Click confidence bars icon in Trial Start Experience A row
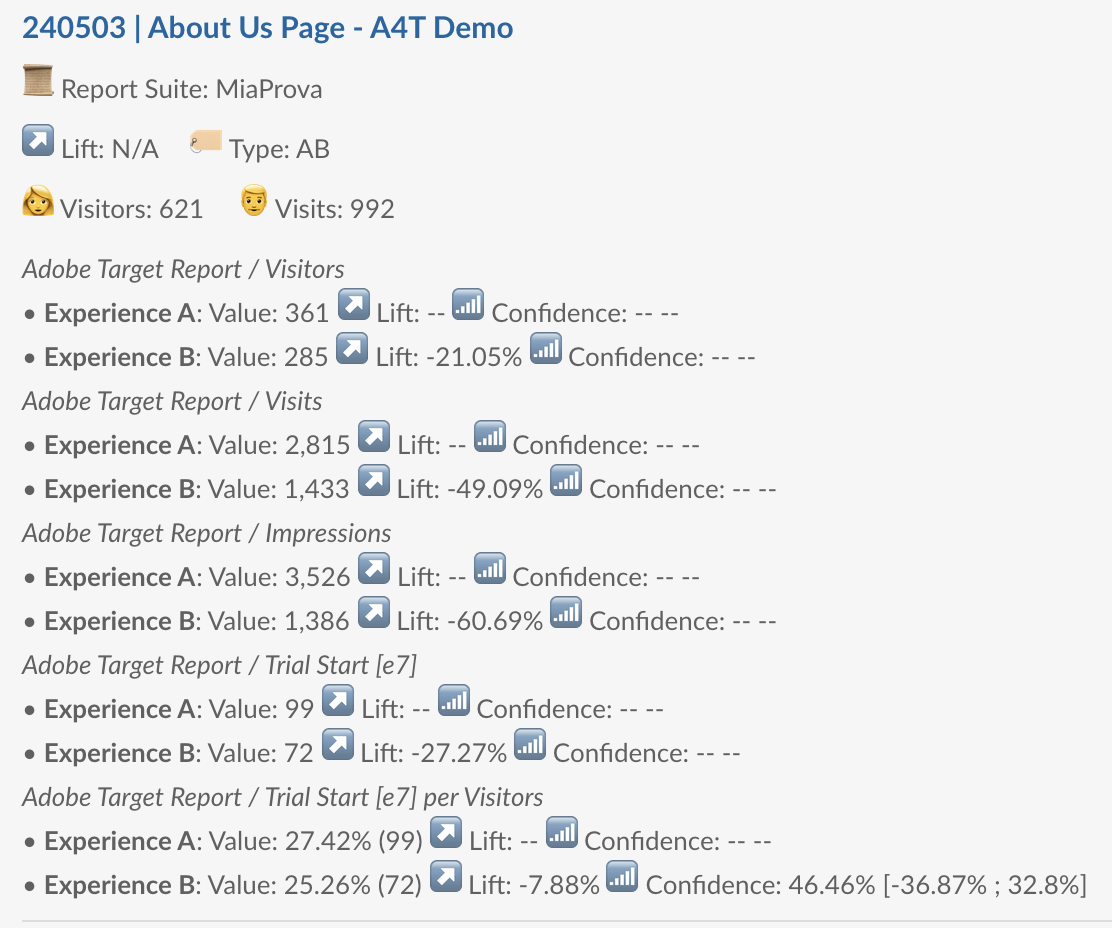The height and width of the screenshot is (928, 1112). 454,700
